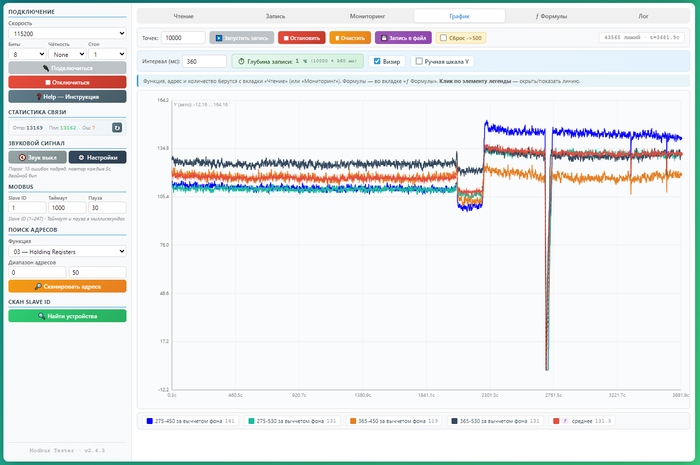Toggle the Визир checkbox
Screen dimensions: 700x465
point(377,61)
